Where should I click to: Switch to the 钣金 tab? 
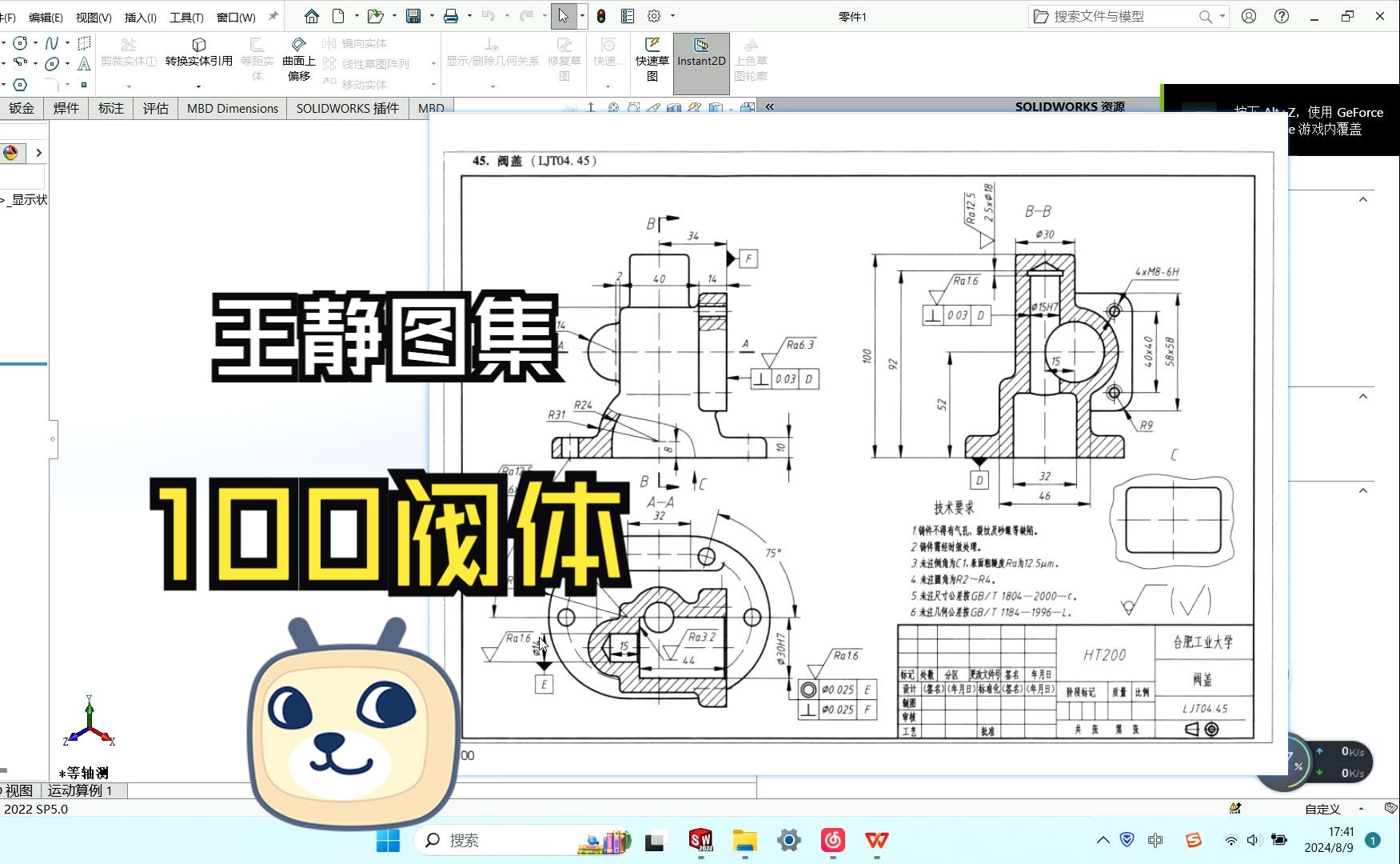(22, 108)
